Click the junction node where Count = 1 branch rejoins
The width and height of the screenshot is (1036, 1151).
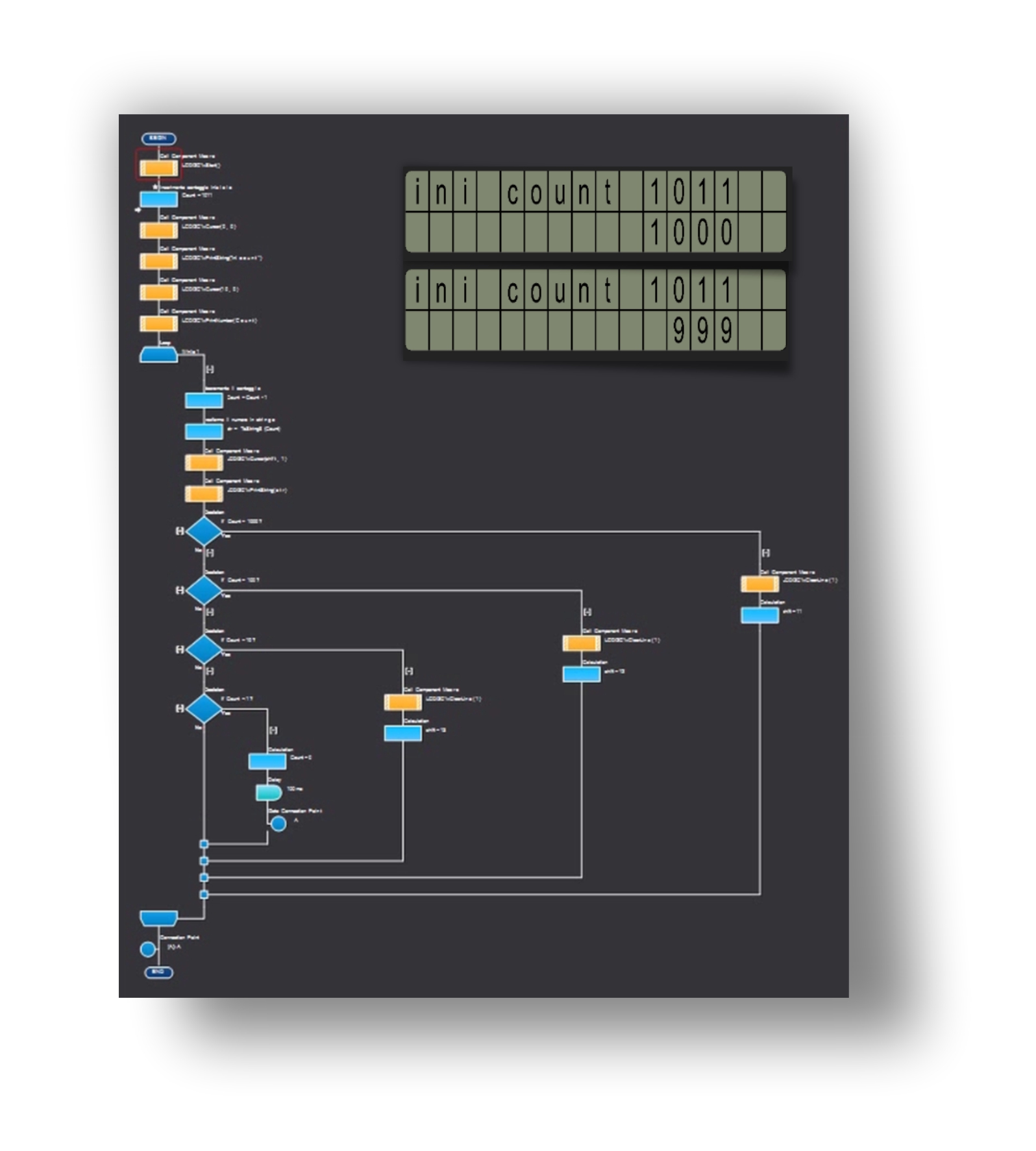coord(204,844)
